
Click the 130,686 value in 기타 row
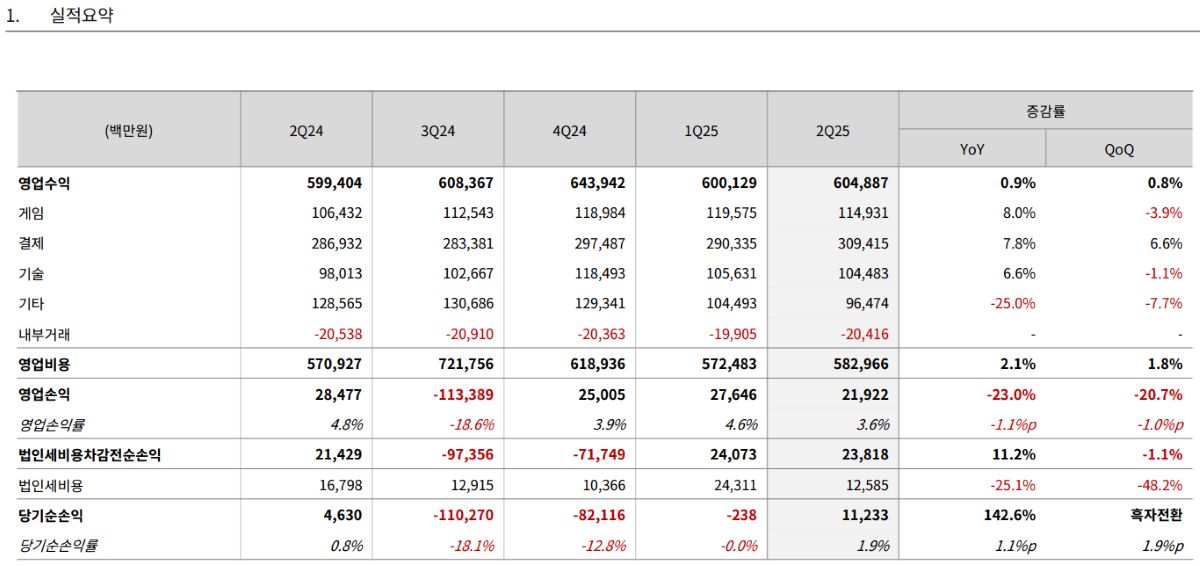point(469,303)
